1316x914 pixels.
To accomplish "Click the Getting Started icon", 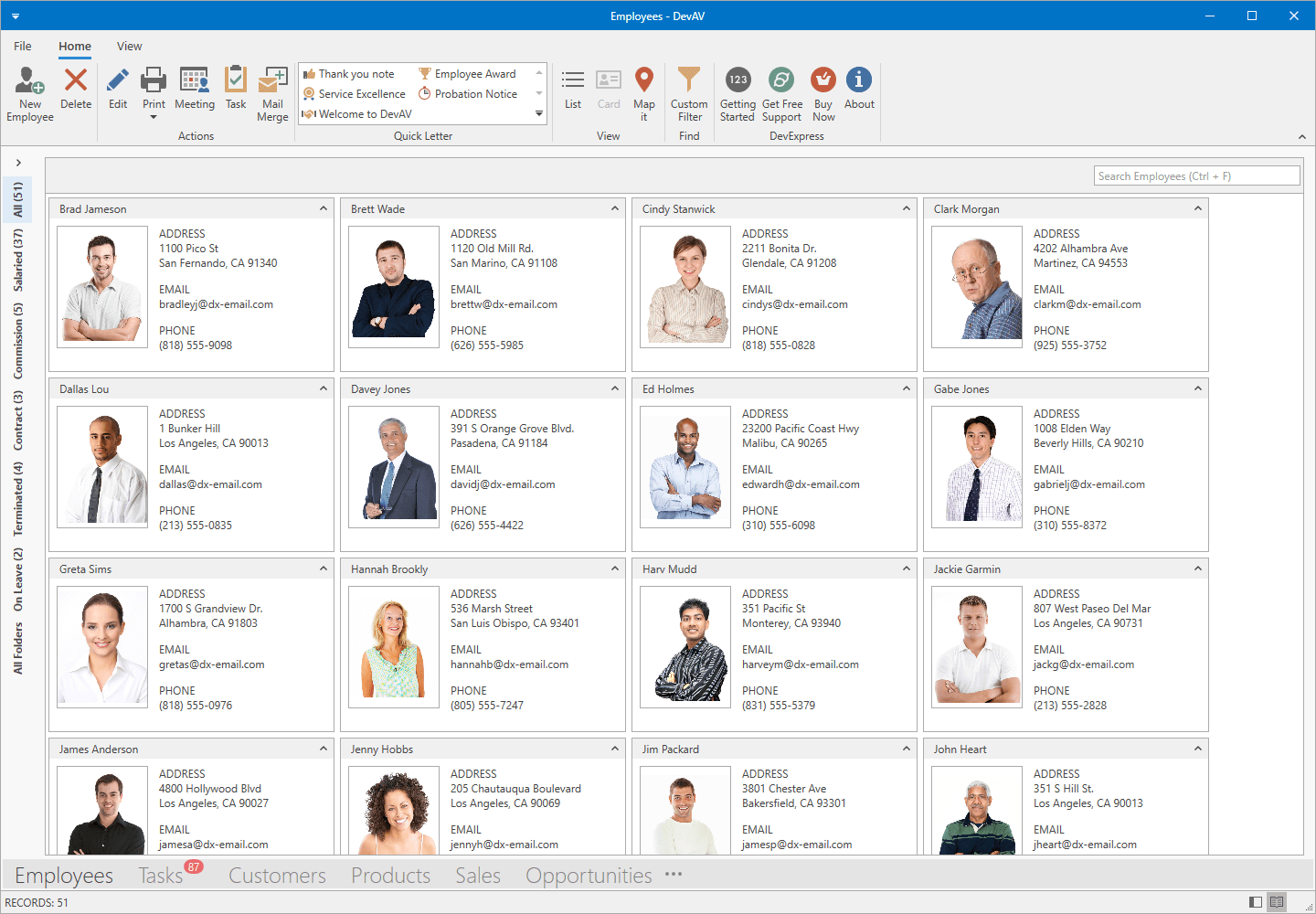I will coord(737,91).
